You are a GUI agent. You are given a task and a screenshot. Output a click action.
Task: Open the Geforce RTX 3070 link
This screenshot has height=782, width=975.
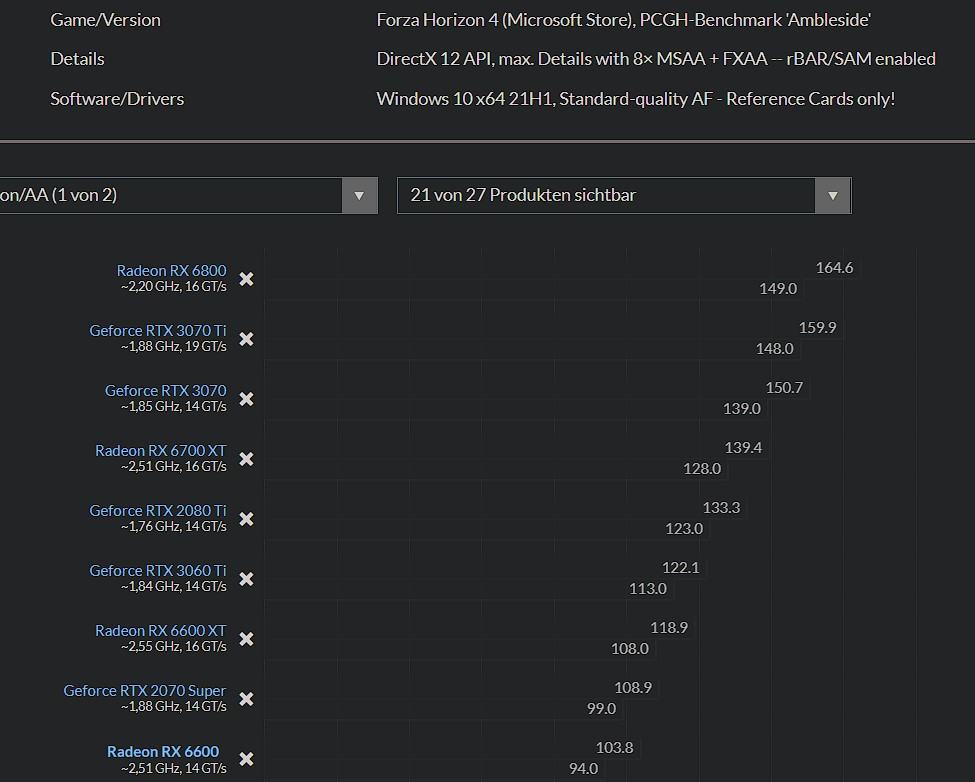click(x=165, y=390)
